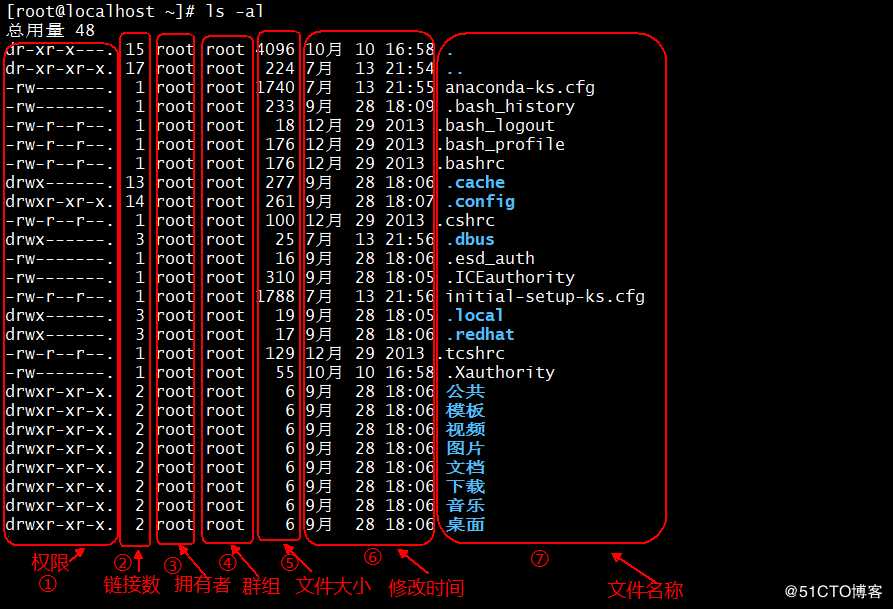Image resolution: width=893 pixels, height=609 pixels.
Task: Select the .Xauthority file name
Action: (499, 373)
